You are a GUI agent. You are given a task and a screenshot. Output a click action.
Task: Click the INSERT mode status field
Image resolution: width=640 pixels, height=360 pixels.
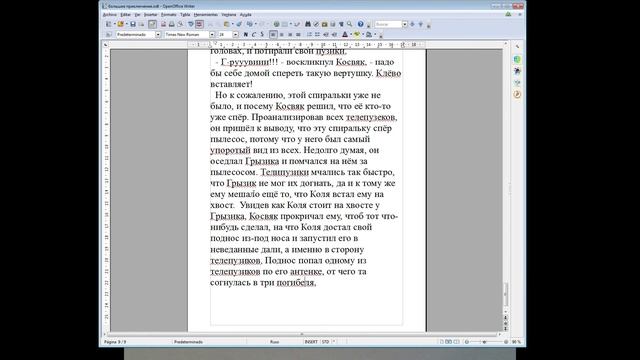pos(311,342)
